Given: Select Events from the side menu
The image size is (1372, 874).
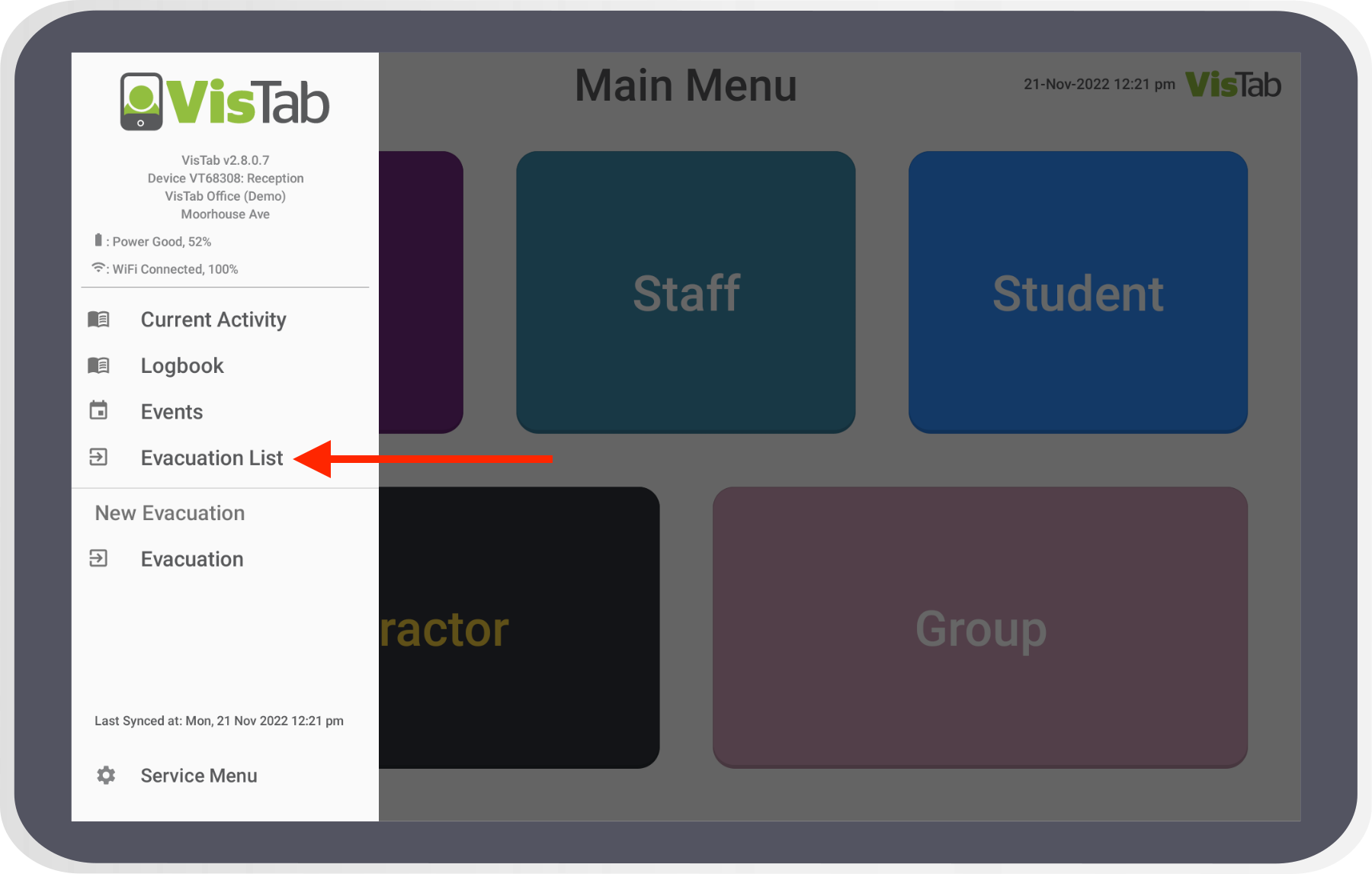Looking at the screenshot, I should pyautogui.click(x=171, y=412).
